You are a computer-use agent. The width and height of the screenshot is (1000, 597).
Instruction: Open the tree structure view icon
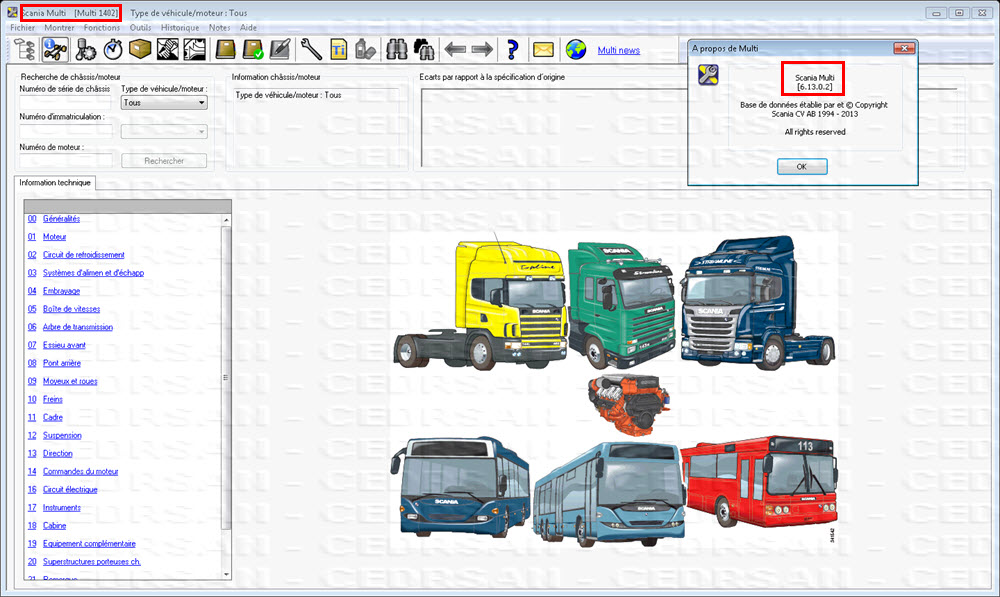[24, 49]
